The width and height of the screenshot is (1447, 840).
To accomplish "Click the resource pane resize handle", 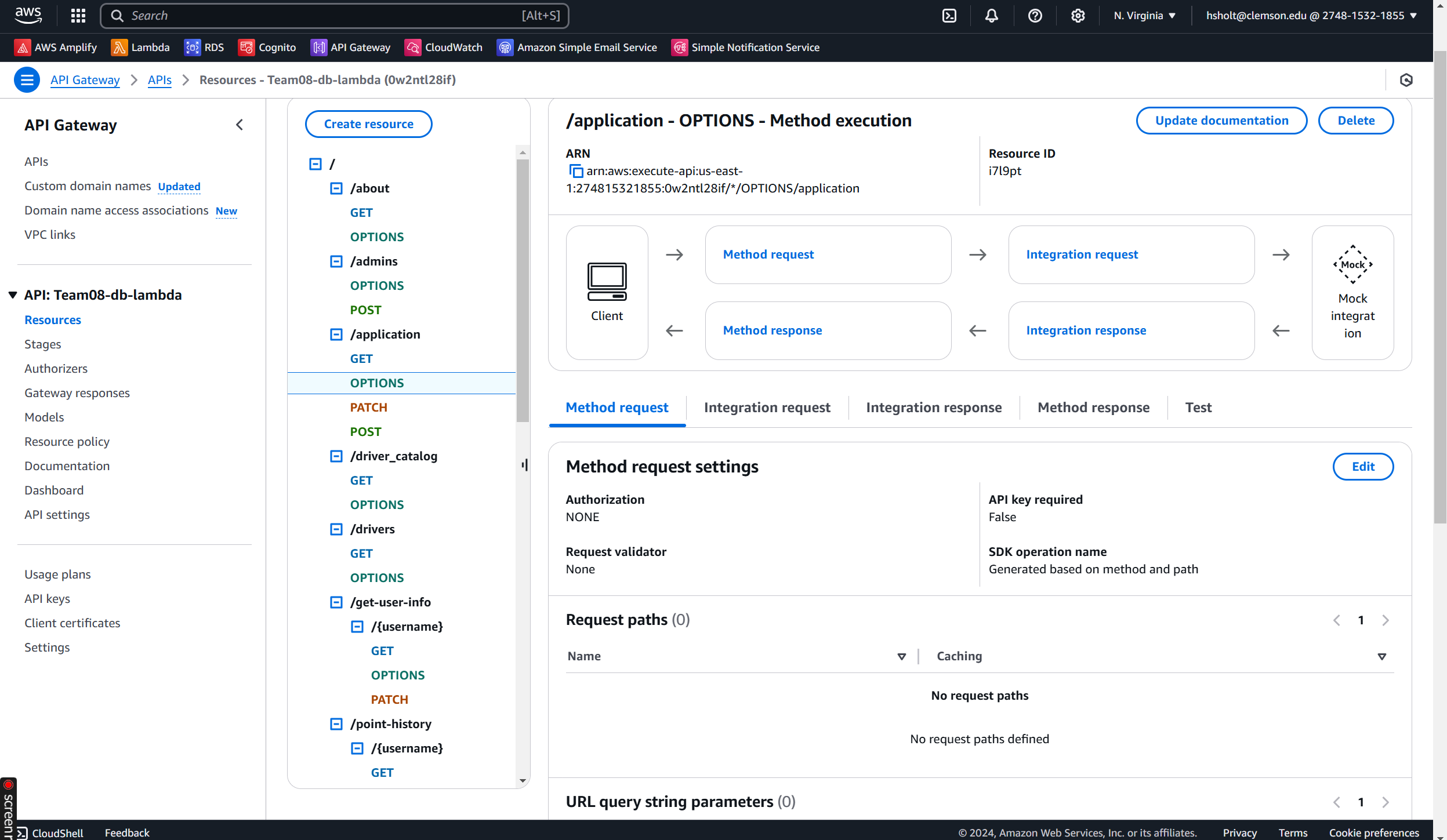I will [x=524, y=465].
